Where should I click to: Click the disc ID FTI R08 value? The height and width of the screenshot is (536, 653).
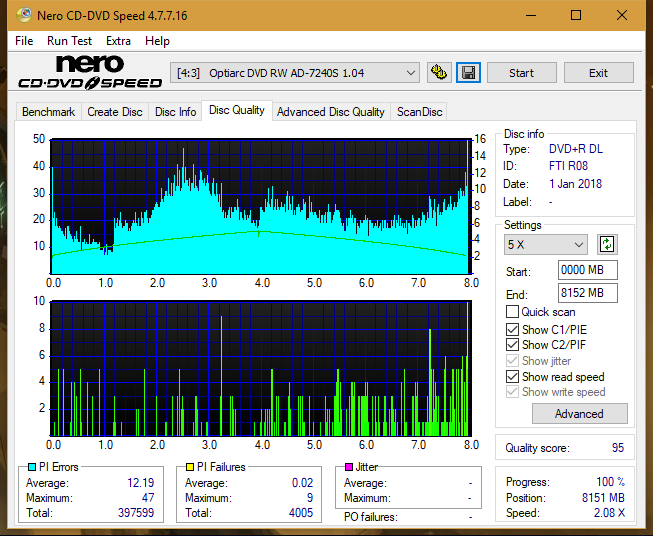(x=568, y=166)
